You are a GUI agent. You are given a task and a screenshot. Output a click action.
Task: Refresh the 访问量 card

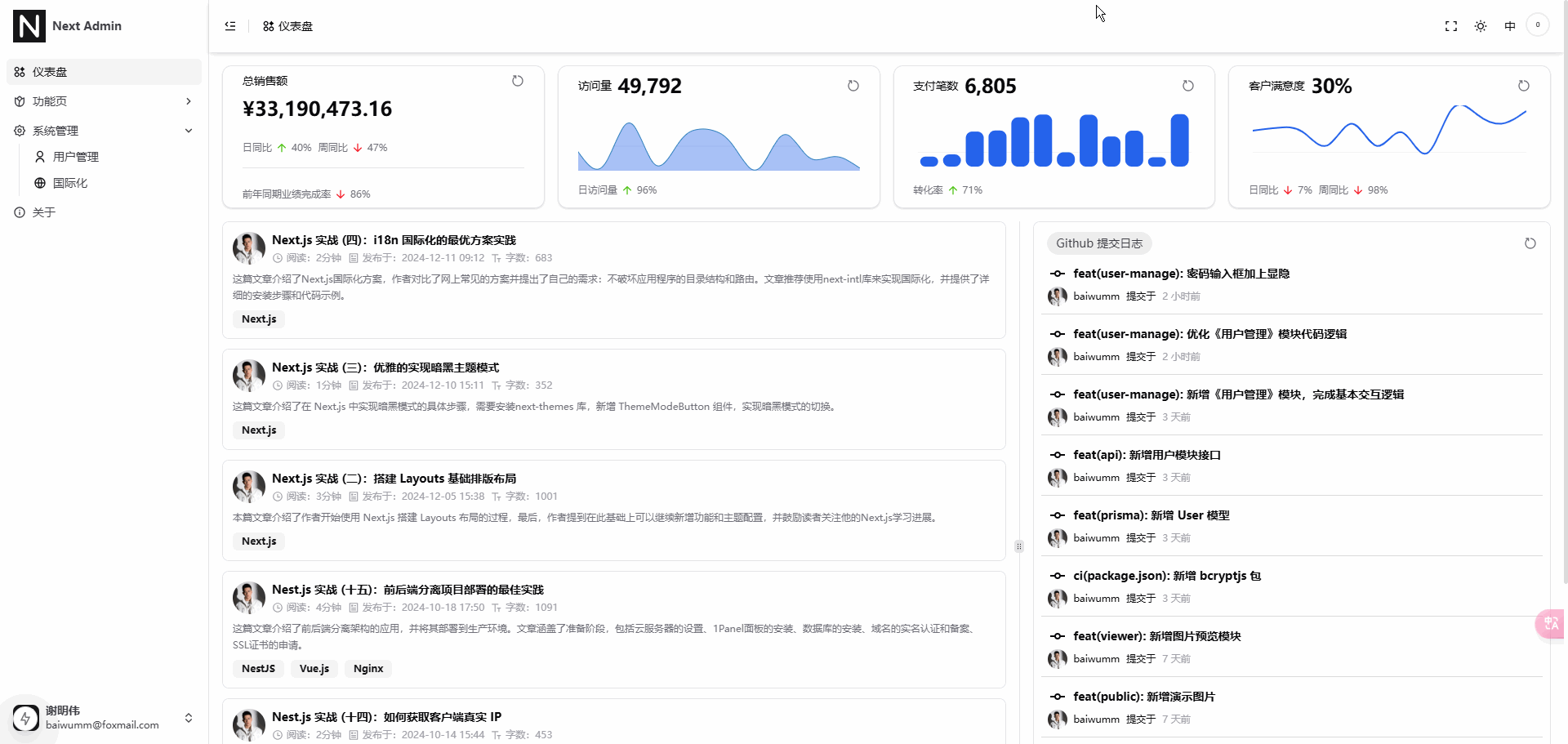(x=853, y=86)
